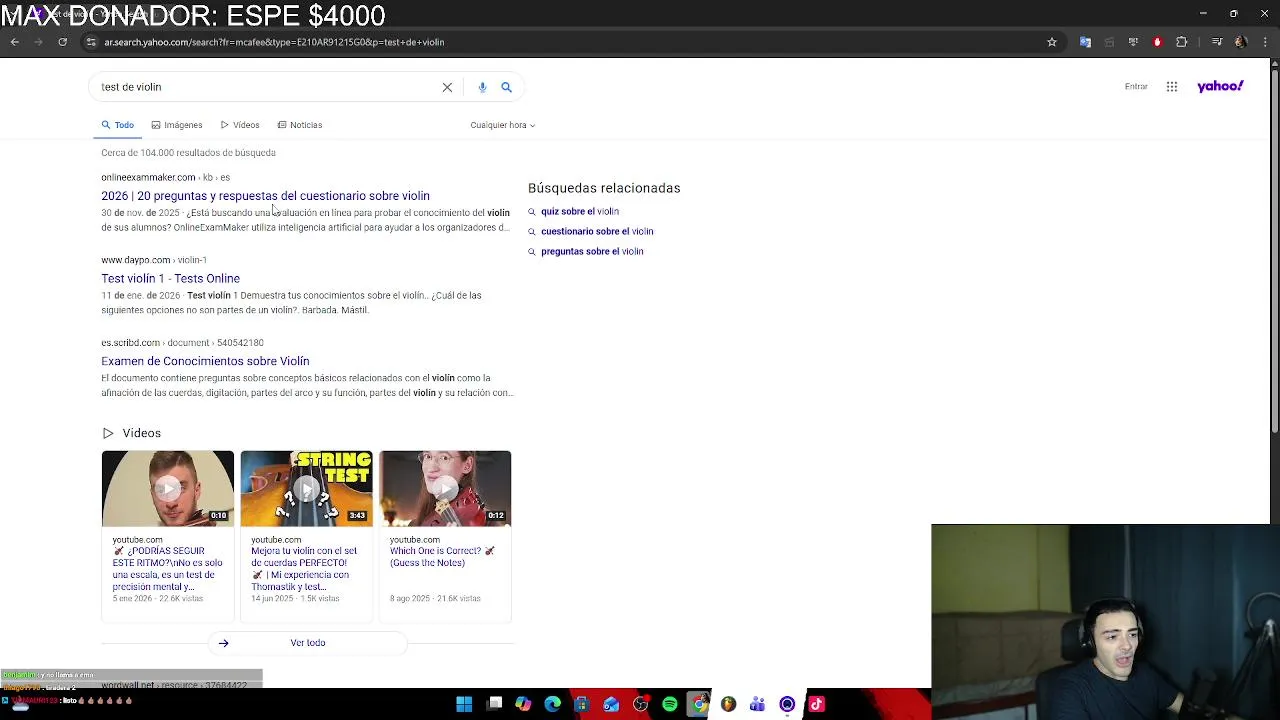
Task: Submit search with the magnifying glass icon
Action: [506, 87]
